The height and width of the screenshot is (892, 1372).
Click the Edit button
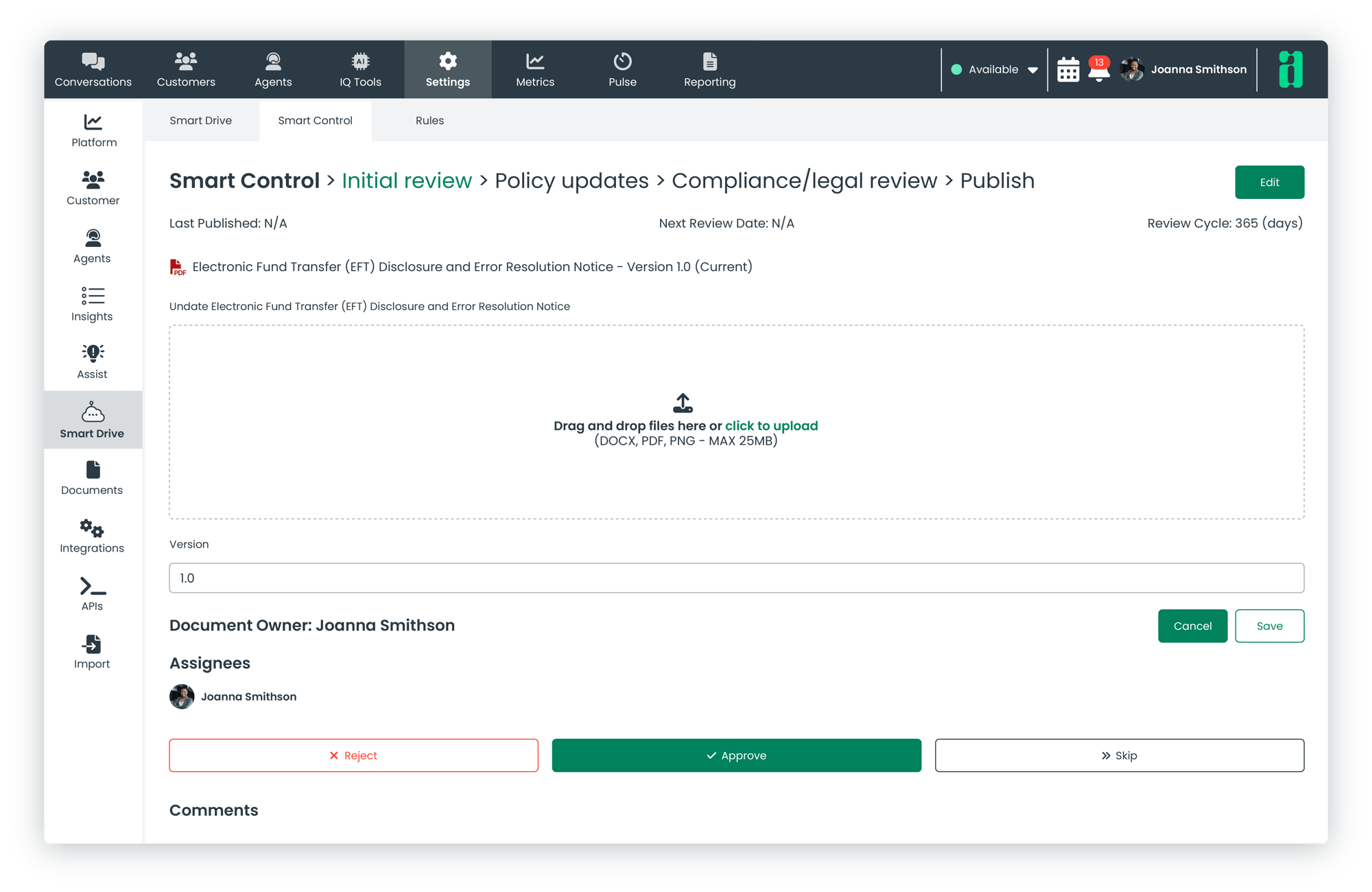pyautogui.click(x=1269, y=182)
